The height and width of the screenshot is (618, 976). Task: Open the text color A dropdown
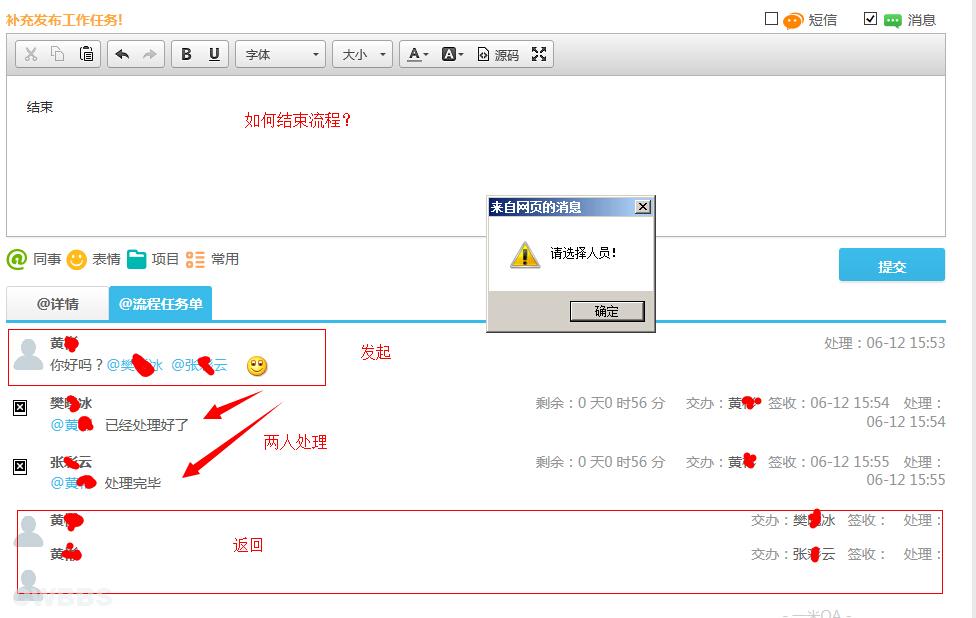point(418,54)
